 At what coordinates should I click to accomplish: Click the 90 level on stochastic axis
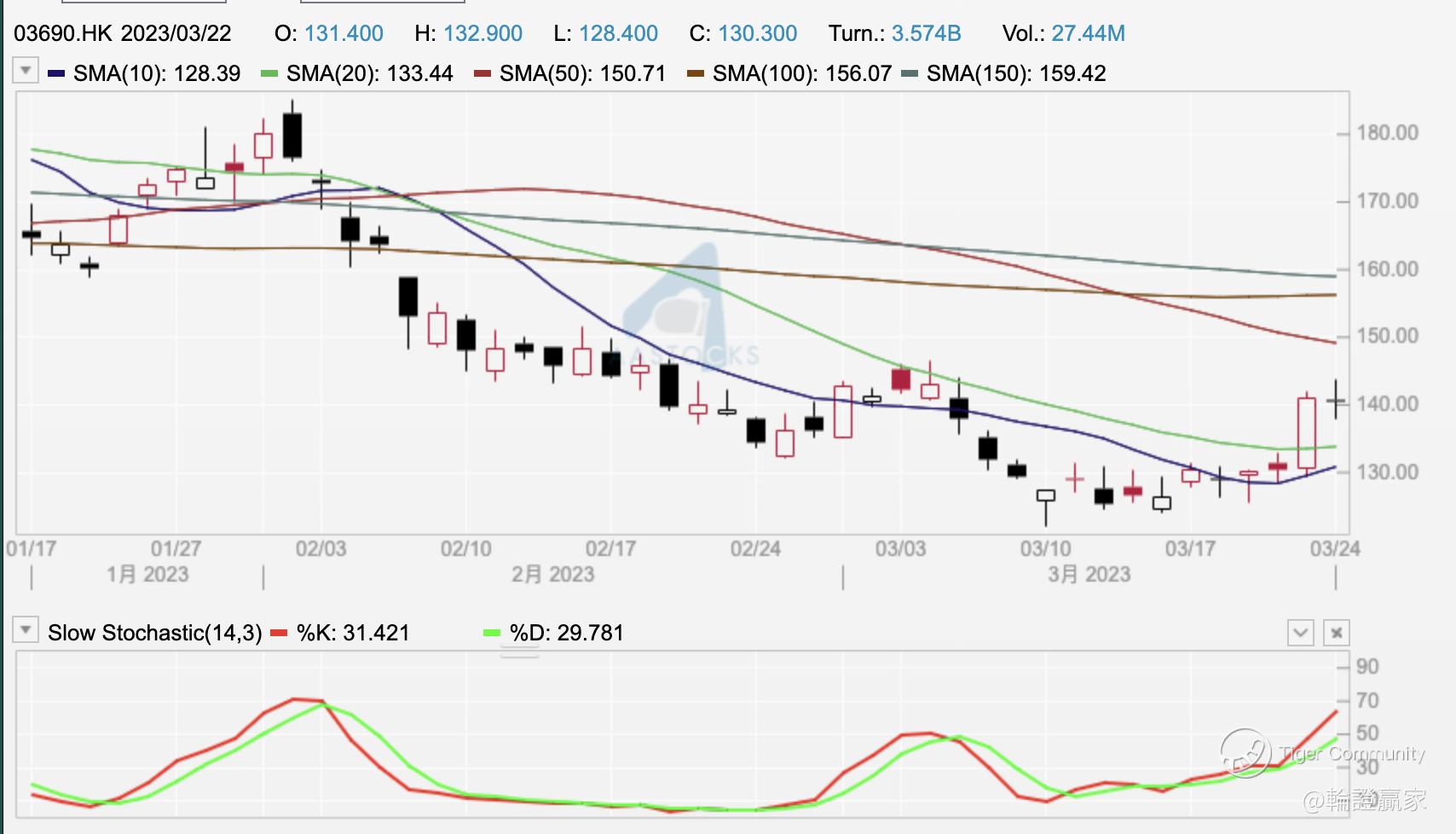point(1367,667)
